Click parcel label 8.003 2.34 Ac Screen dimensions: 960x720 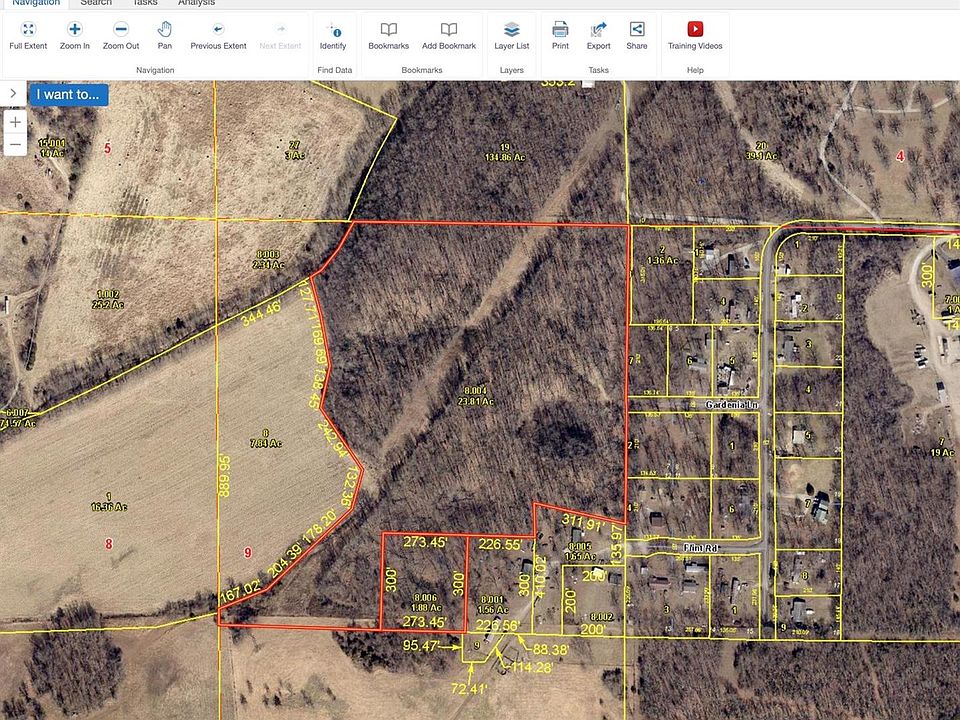pyautogui.click(x=268, y=260)
